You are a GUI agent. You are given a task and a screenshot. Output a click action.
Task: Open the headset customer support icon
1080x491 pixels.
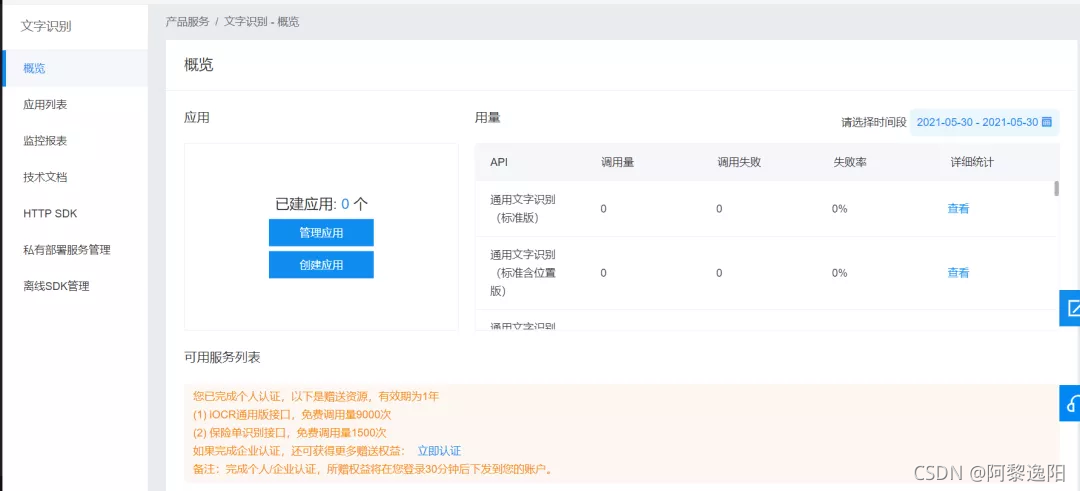1070,402
